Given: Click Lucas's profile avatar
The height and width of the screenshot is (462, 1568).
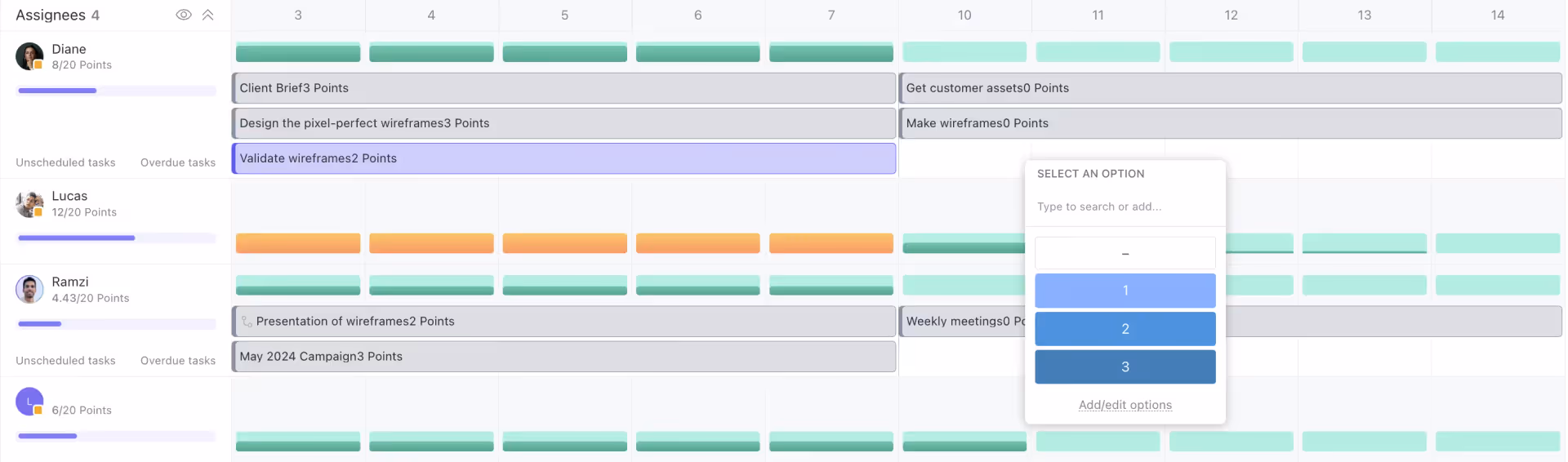Looking at the screenshot, I should click(29, 204).
